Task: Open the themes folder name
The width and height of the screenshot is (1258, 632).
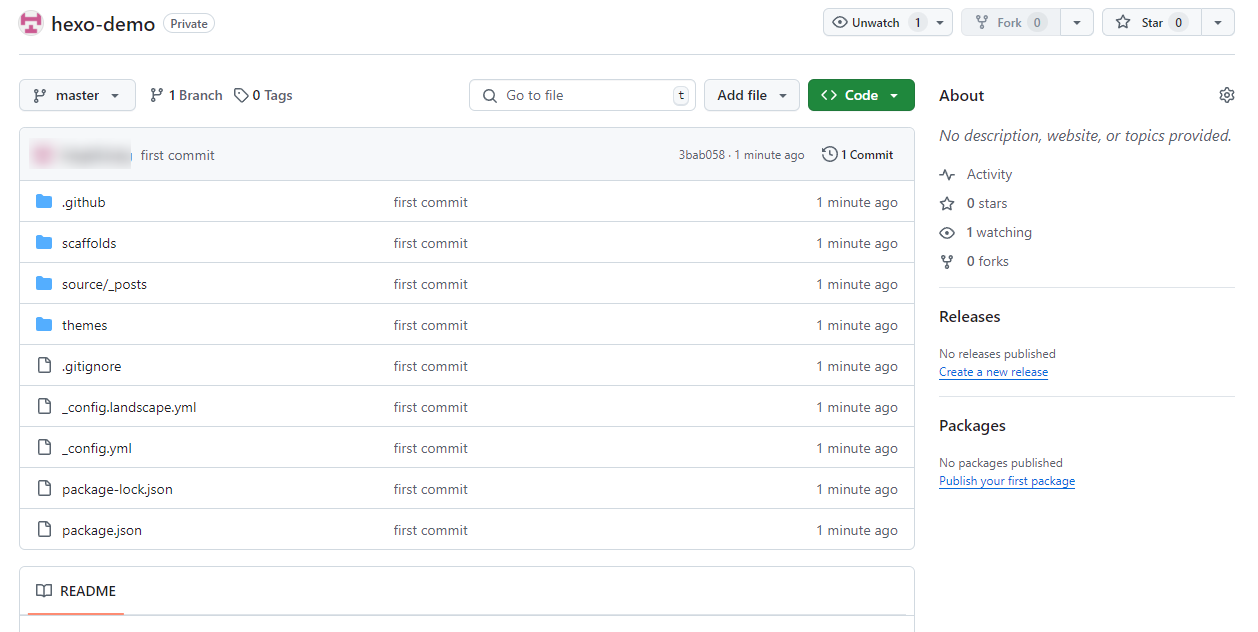Action: (85, 325)
